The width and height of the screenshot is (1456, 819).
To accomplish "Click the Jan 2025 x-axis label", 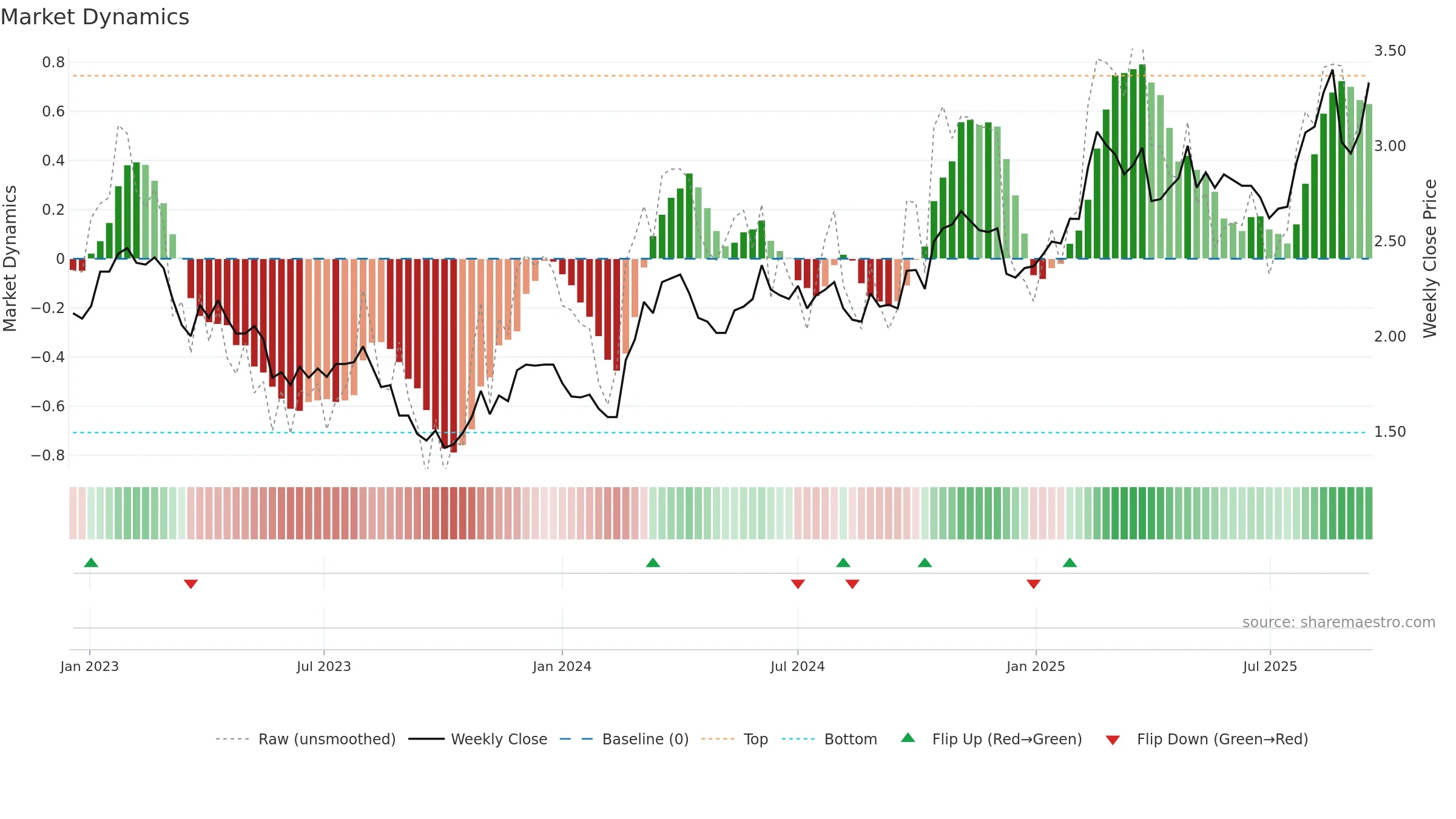I will [x=1036, y=666].
